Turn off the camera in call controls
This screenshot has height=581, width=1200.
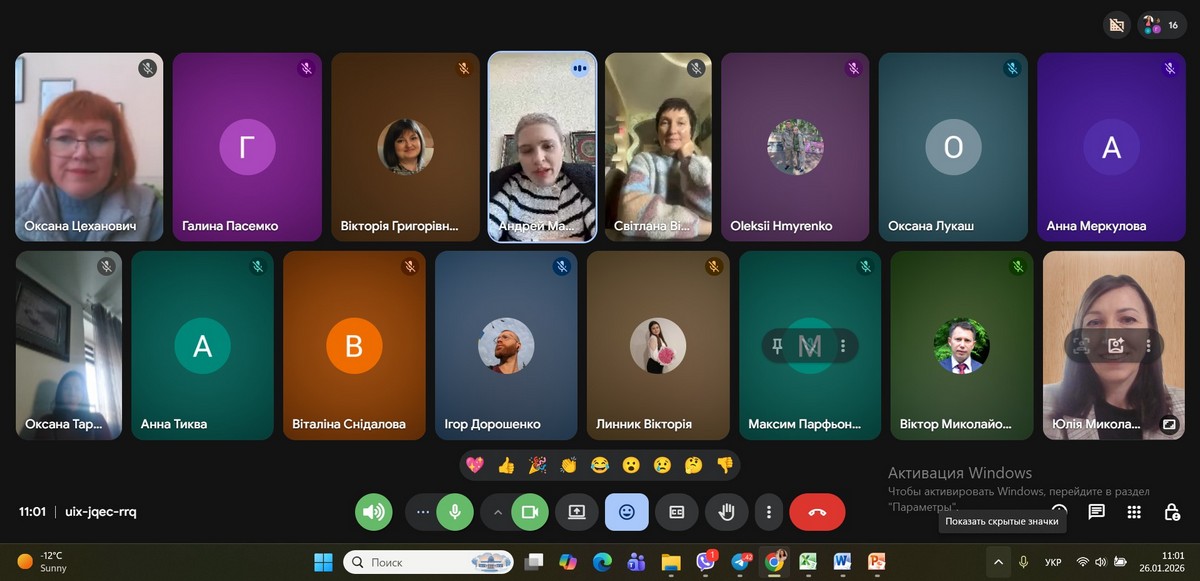click(x=530, y=512)
